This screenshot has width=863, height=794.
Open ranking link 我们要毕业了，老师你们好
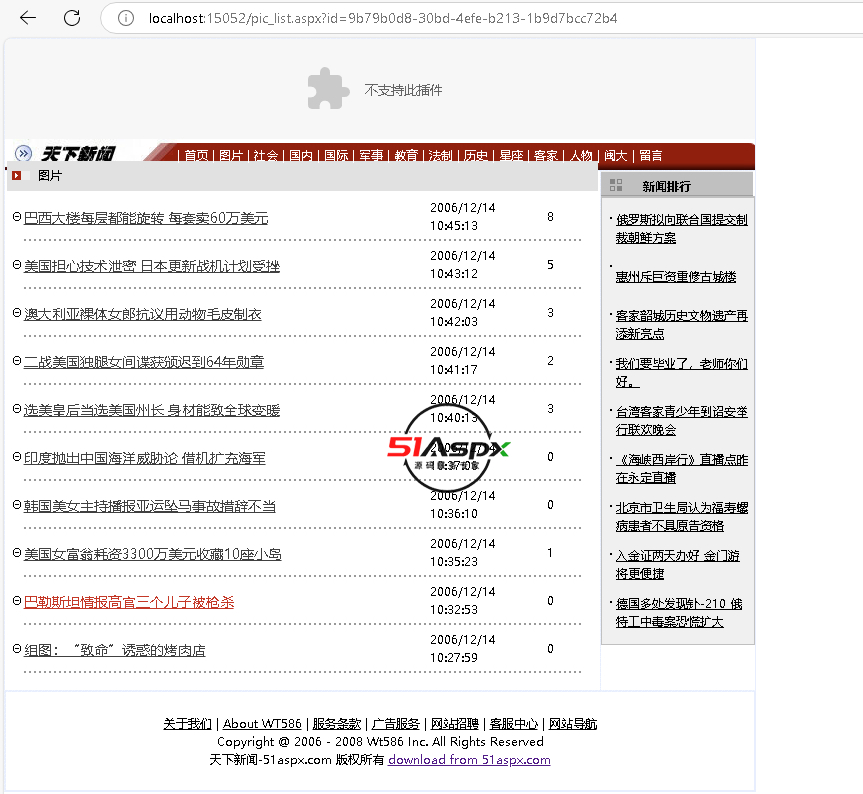click(x=681, y=373)
